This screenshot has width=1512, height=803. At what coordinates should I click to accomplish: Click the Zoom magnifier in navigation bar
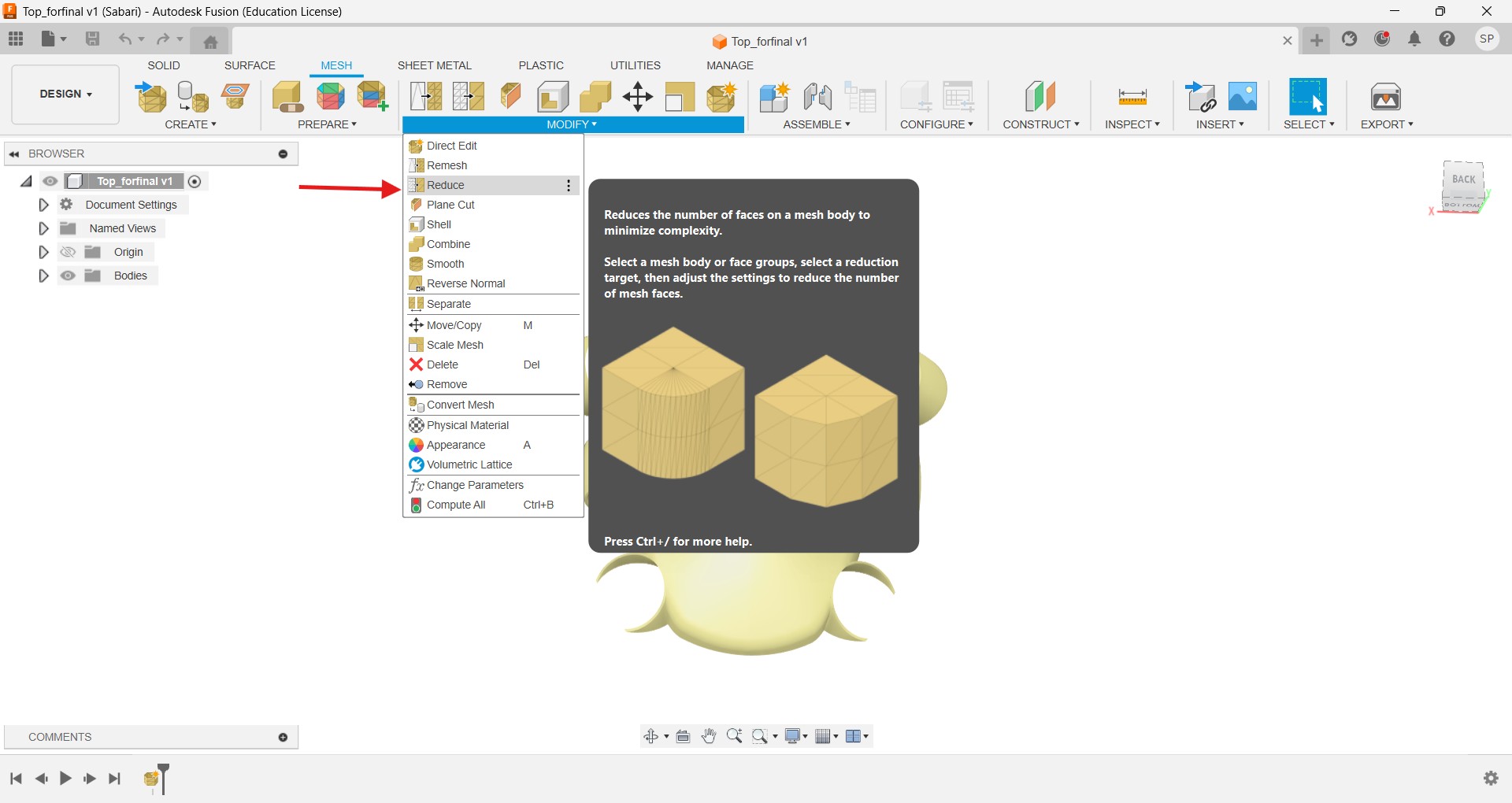click(x=734, y=736)
